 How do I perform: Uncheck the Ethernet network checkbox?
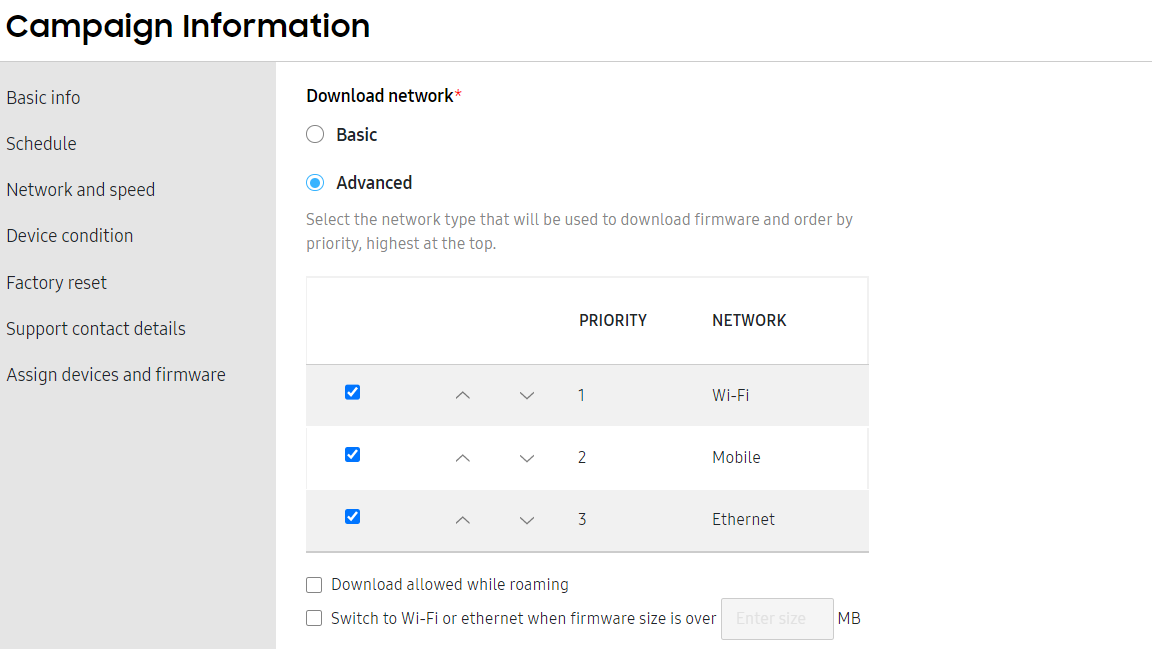pos(353,517)
